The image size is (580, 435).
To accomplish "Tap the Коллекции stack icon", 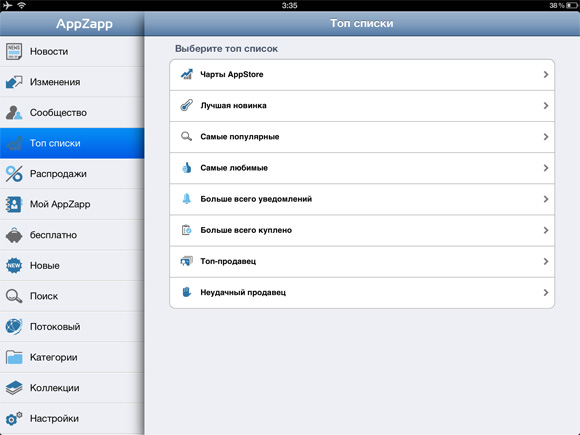I will (14, 388).
